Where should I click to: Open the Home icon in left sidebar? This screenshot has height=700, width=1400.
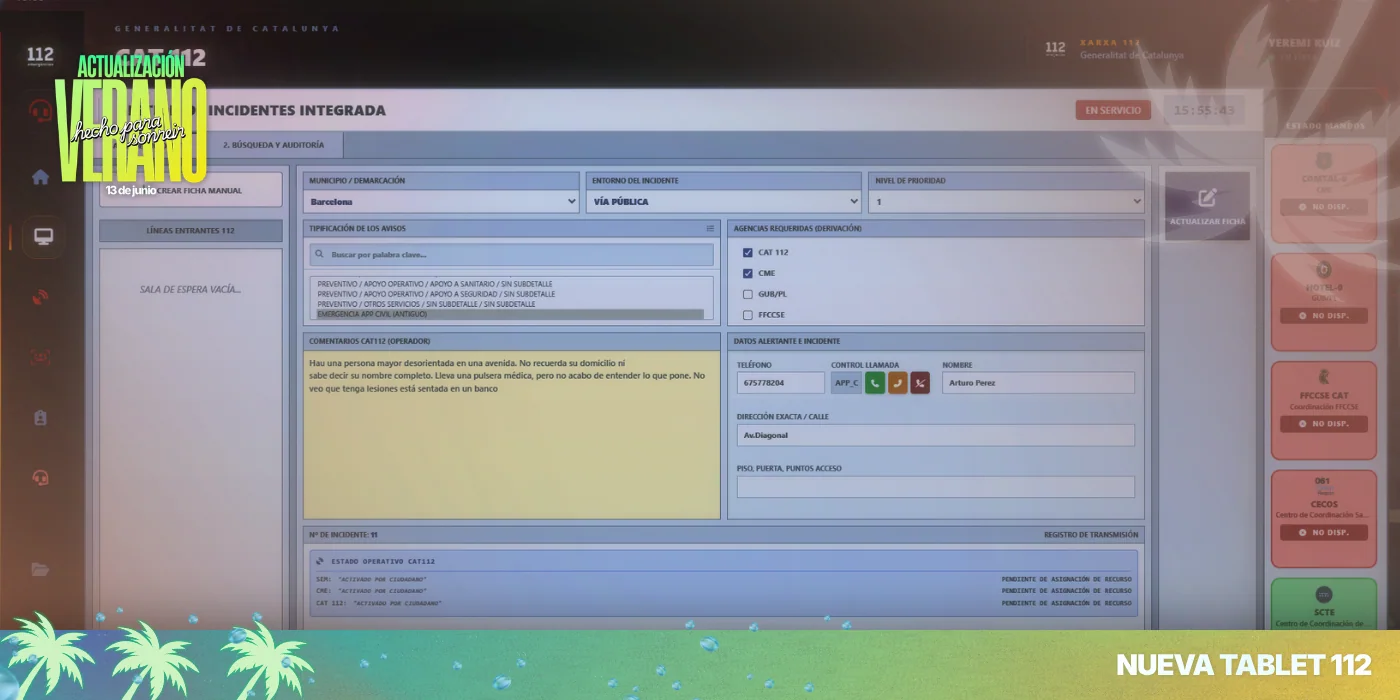40,177
